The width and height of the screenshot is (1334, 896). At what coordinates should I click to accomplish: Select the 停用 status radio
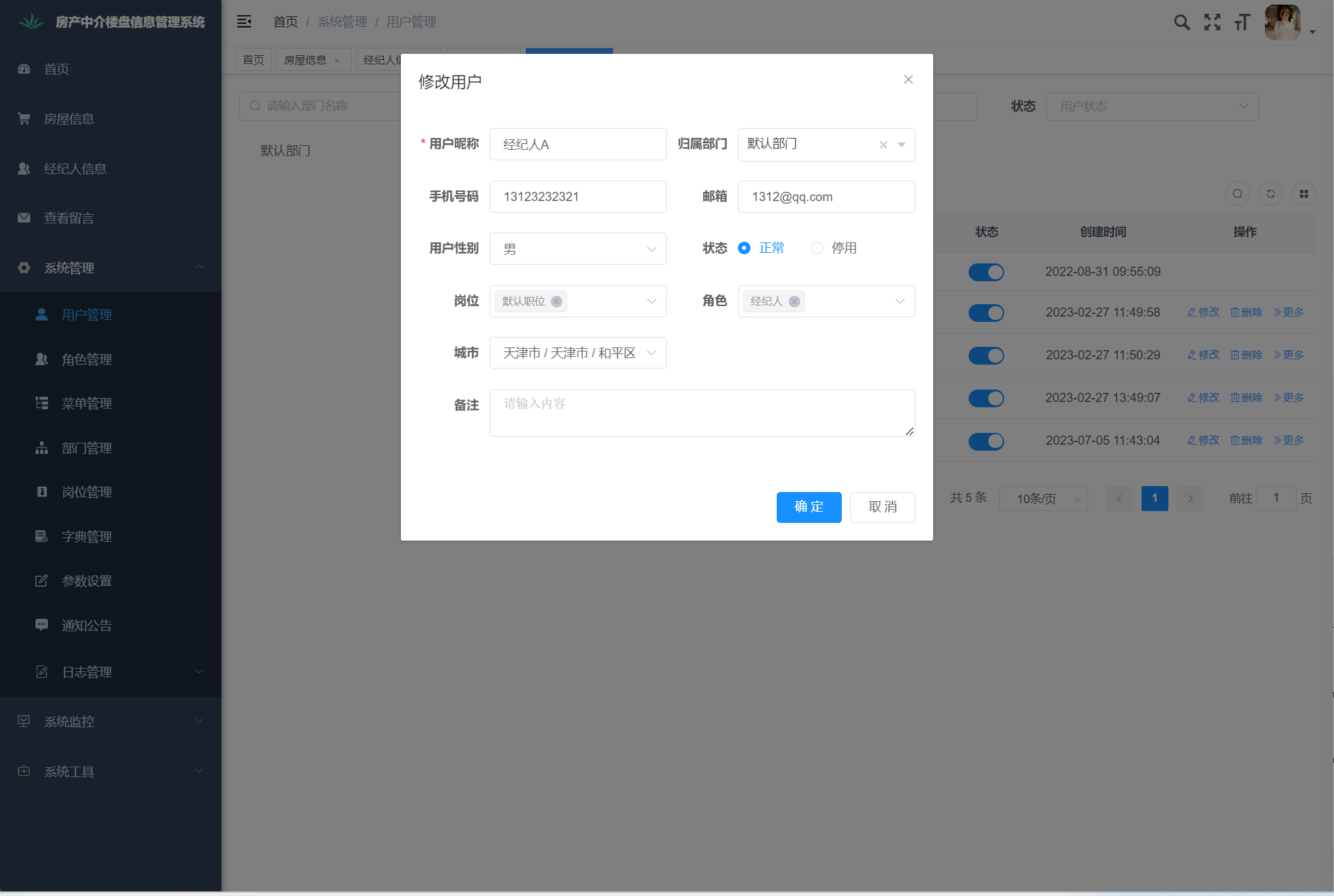[817, 248]
